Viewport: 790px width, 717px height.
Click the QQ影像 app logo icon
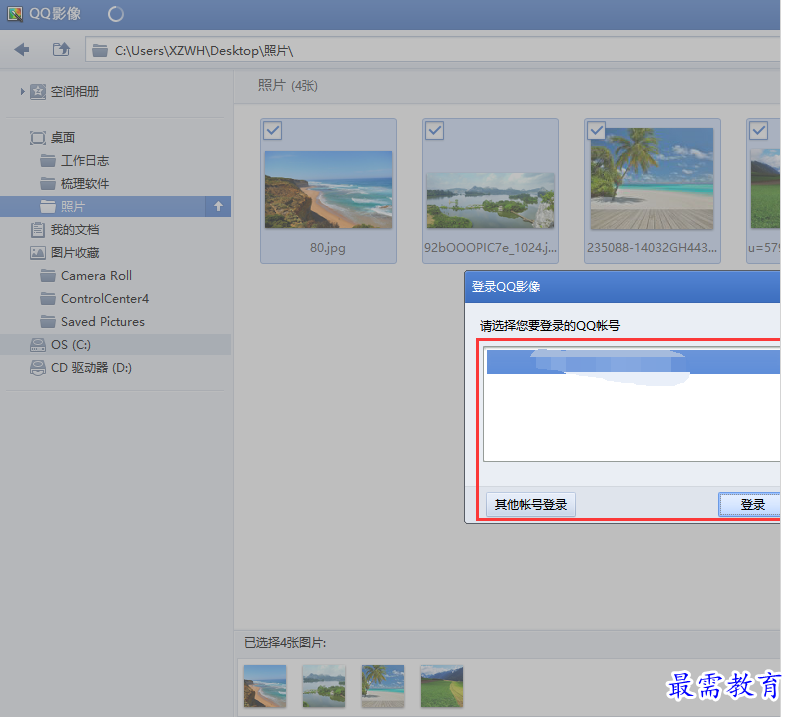coord(15,14)
